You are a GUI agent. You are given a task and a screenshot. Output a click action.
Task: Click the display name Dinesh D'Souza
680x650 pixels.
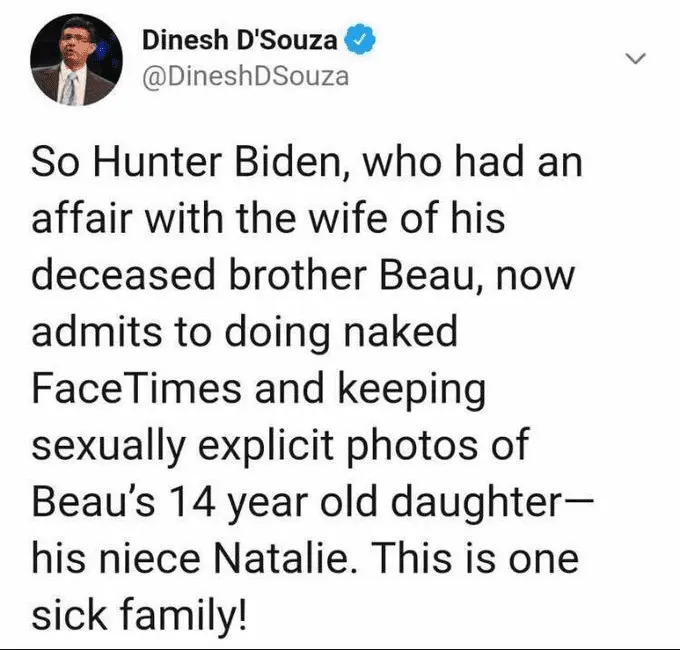tap(238, 41)
